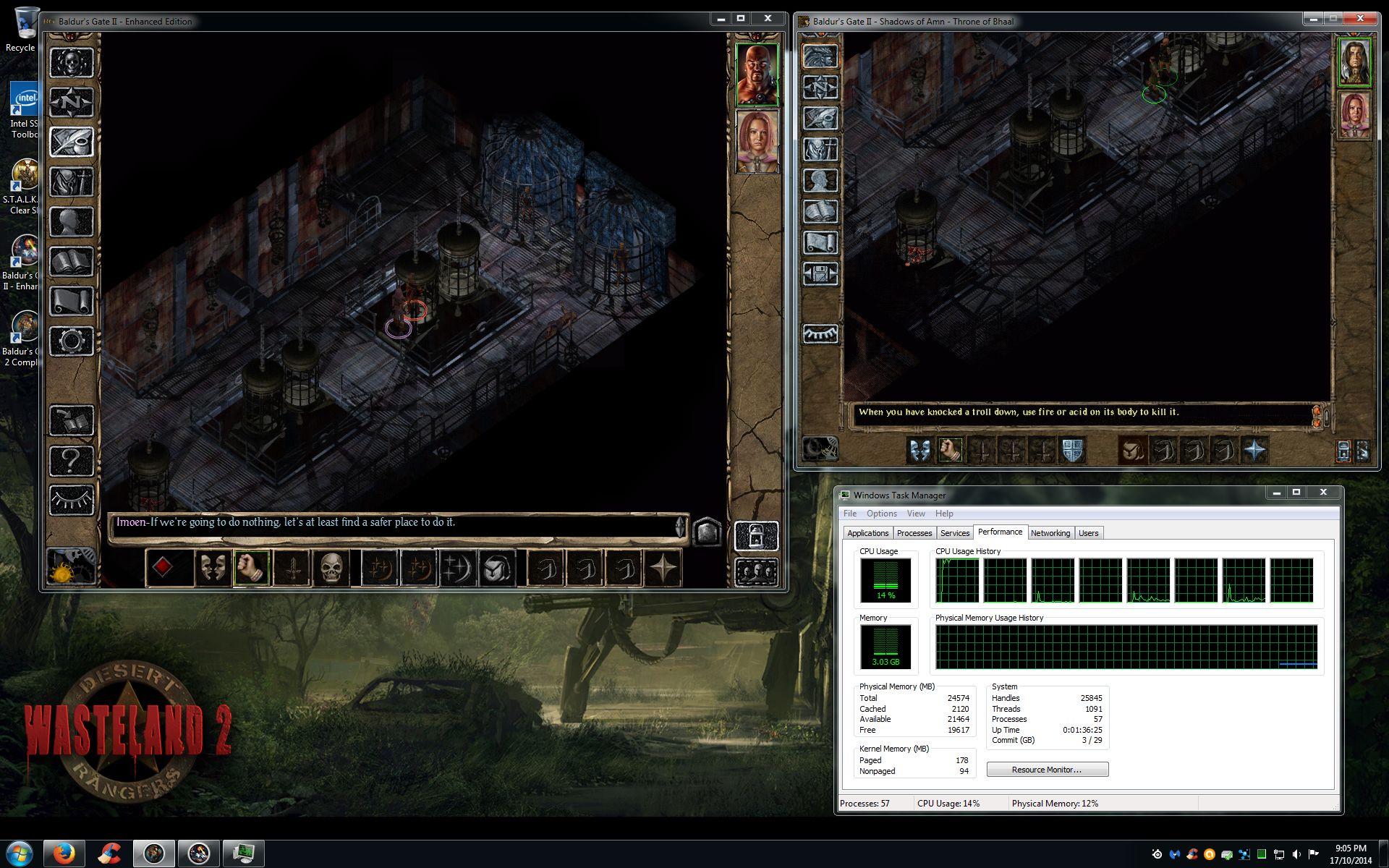Select the talk masks icon in Shadows of Amn
This screenshot has height=868, width=1389.
[919, 451]
